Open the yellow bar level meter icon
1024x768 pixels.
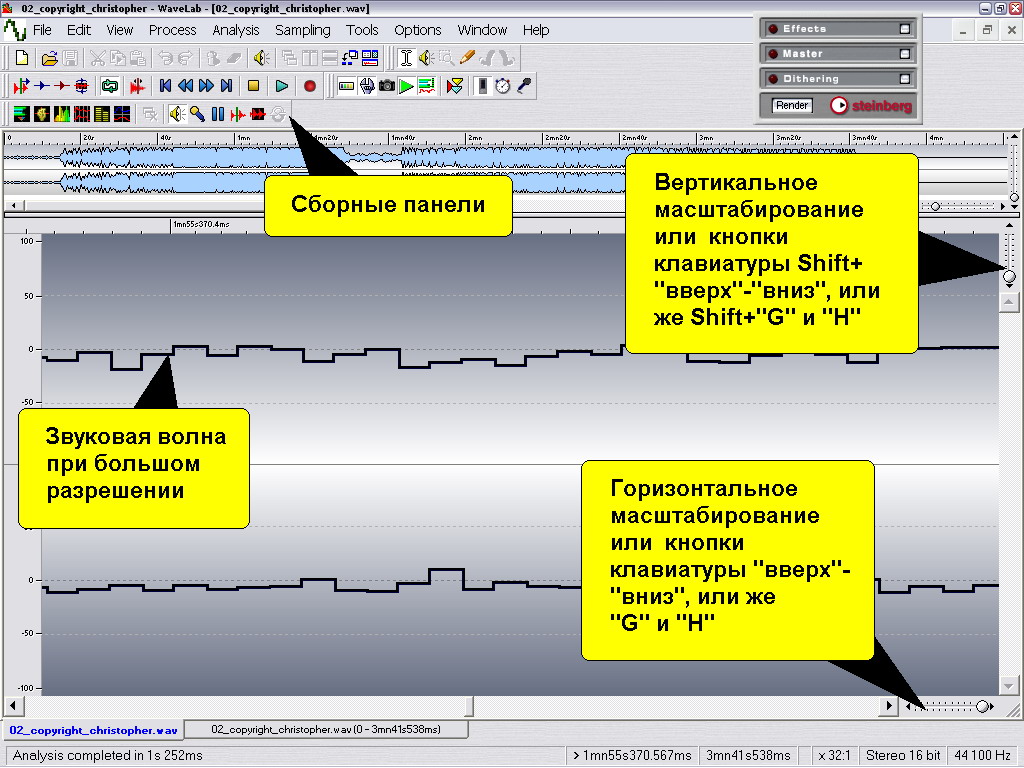tap(102, 114)
